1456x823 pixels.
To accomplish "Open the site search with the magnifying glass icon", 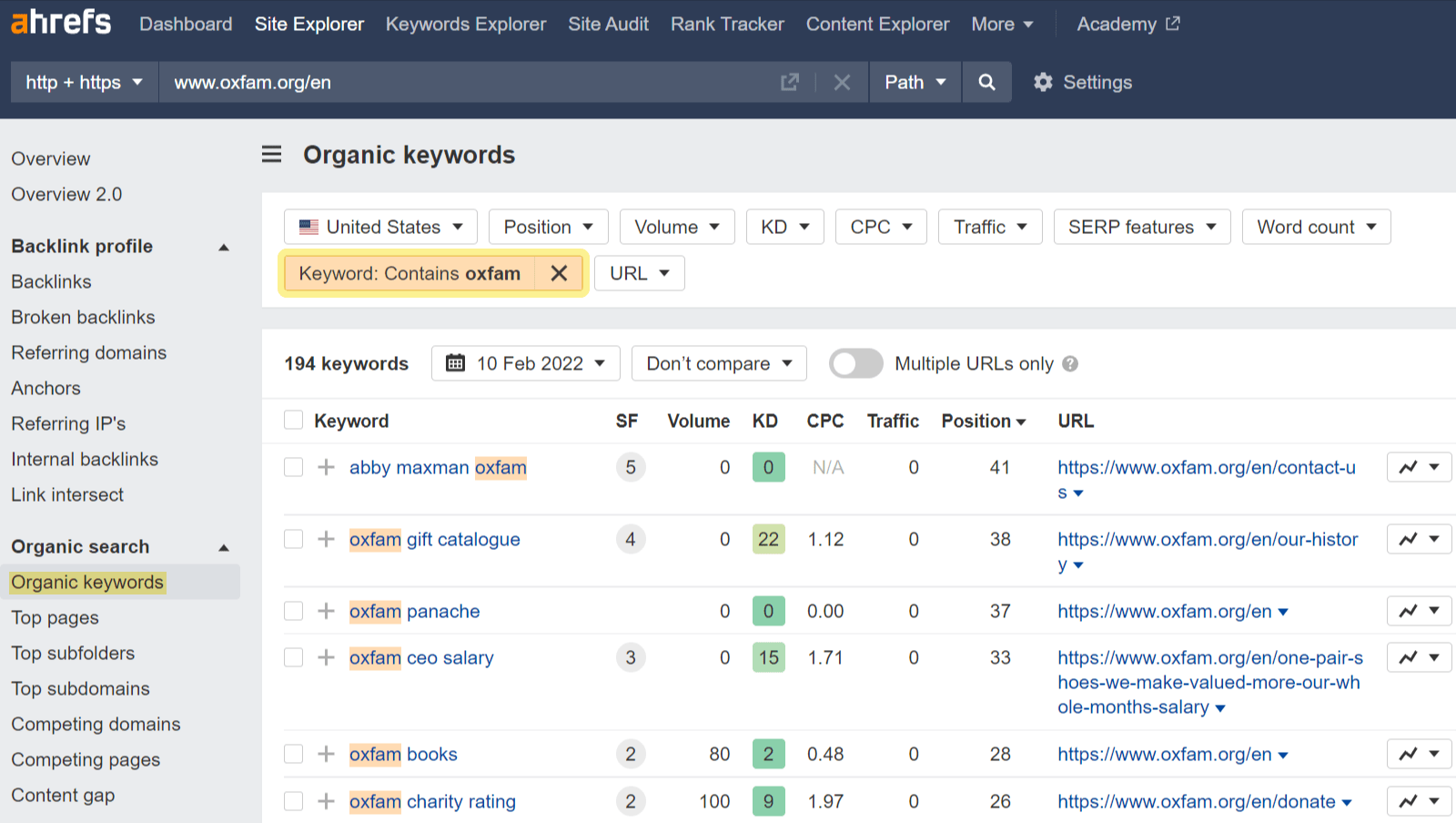I will pyautogui.click(x=987, y=82).
